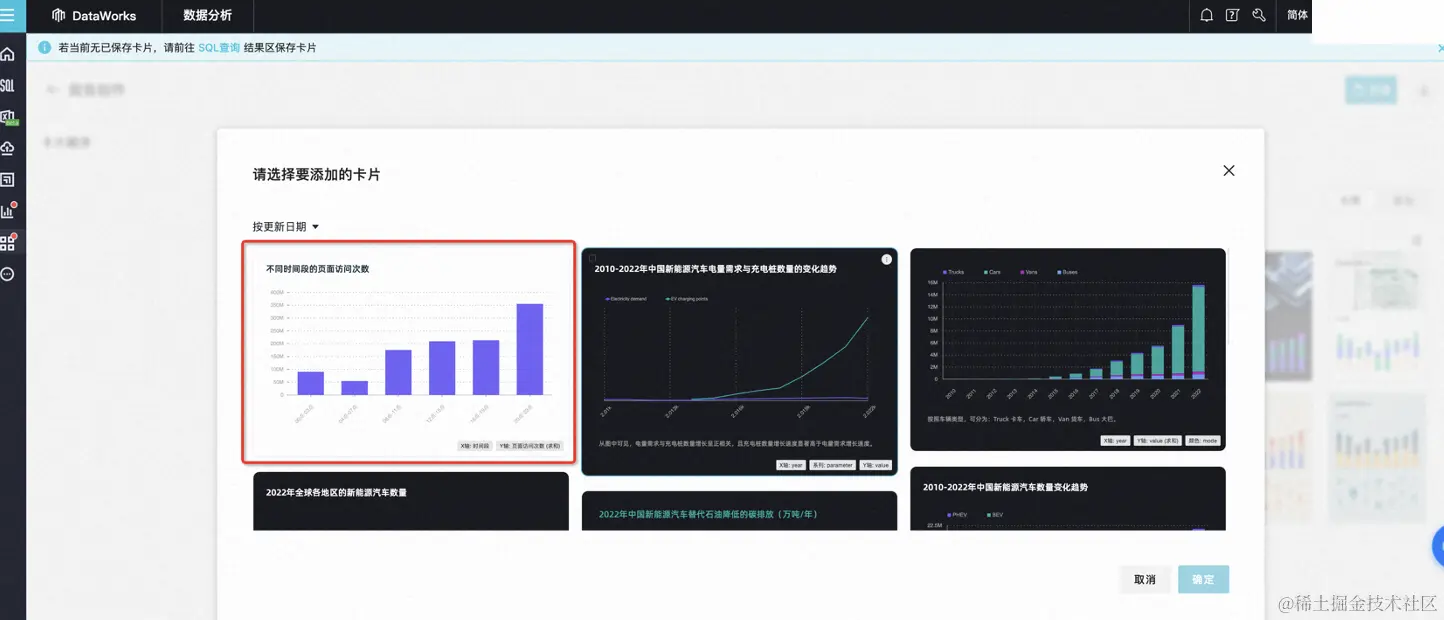Click the Y轴: value (求和) tag
The image size is (1444, 620).
pyautogui.click(x=1158, y=440)
